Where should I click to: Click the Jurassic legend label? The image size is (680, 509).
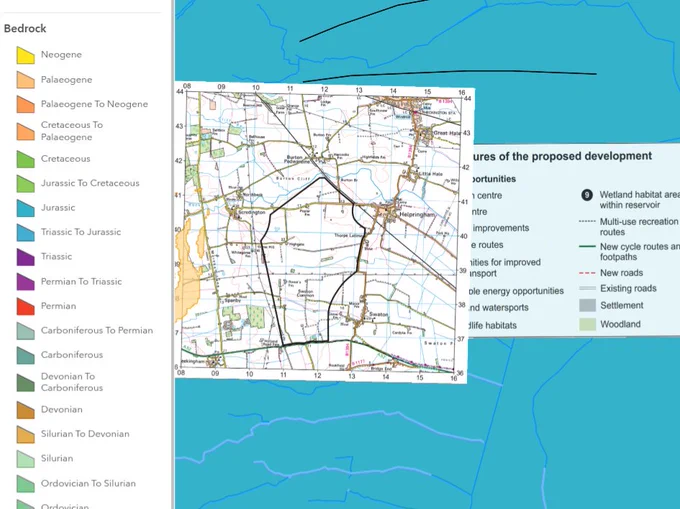tap(58, 208)
